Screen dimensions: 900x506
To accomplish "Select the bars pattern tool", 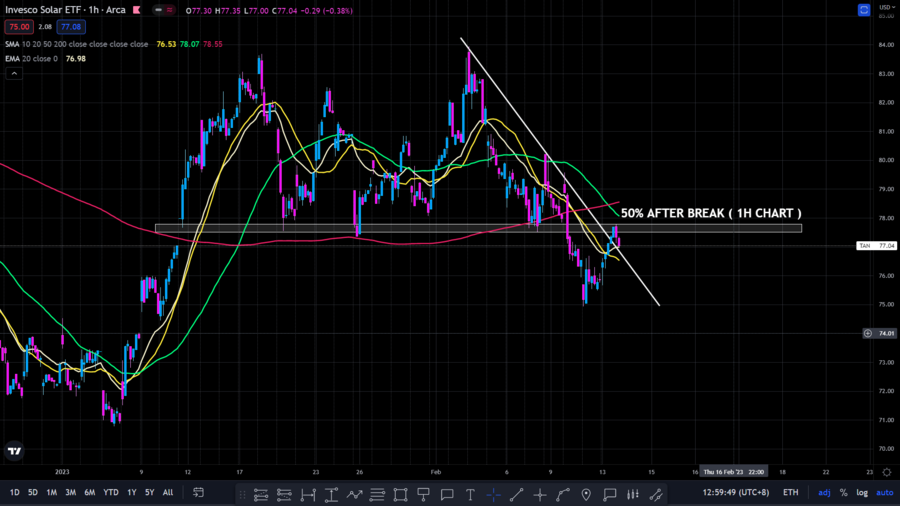I will pos(633,495).
